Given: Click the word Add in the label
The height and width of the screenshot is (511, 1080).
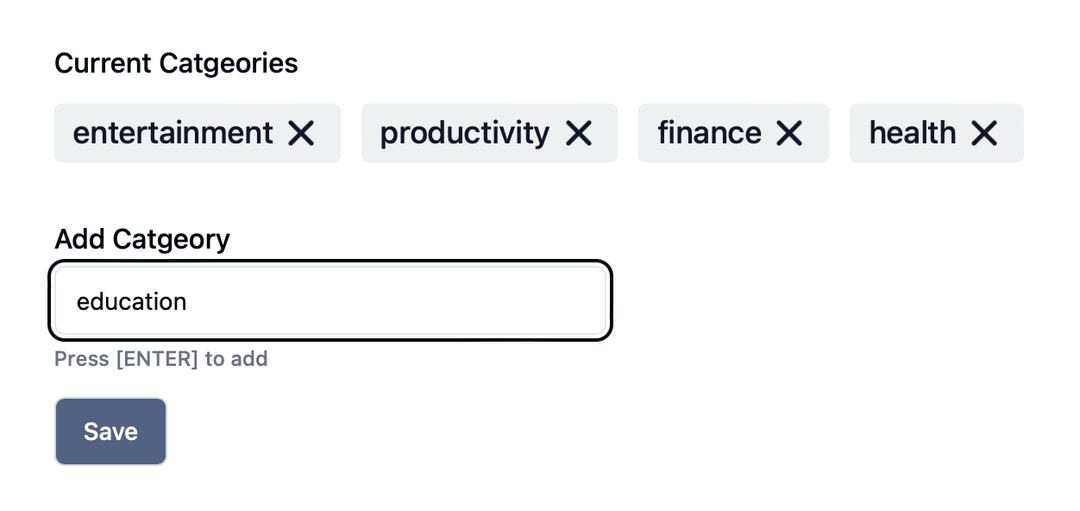Looking at the screenshot, I should pyautogui.click(x=80, y=239).
